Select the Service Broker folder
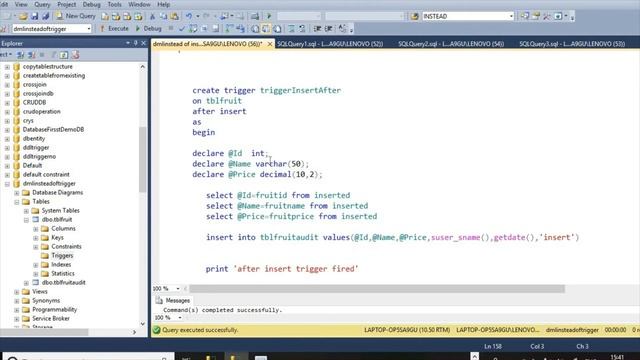The height and width of the screenshot is (360, 640). point(51,318)
